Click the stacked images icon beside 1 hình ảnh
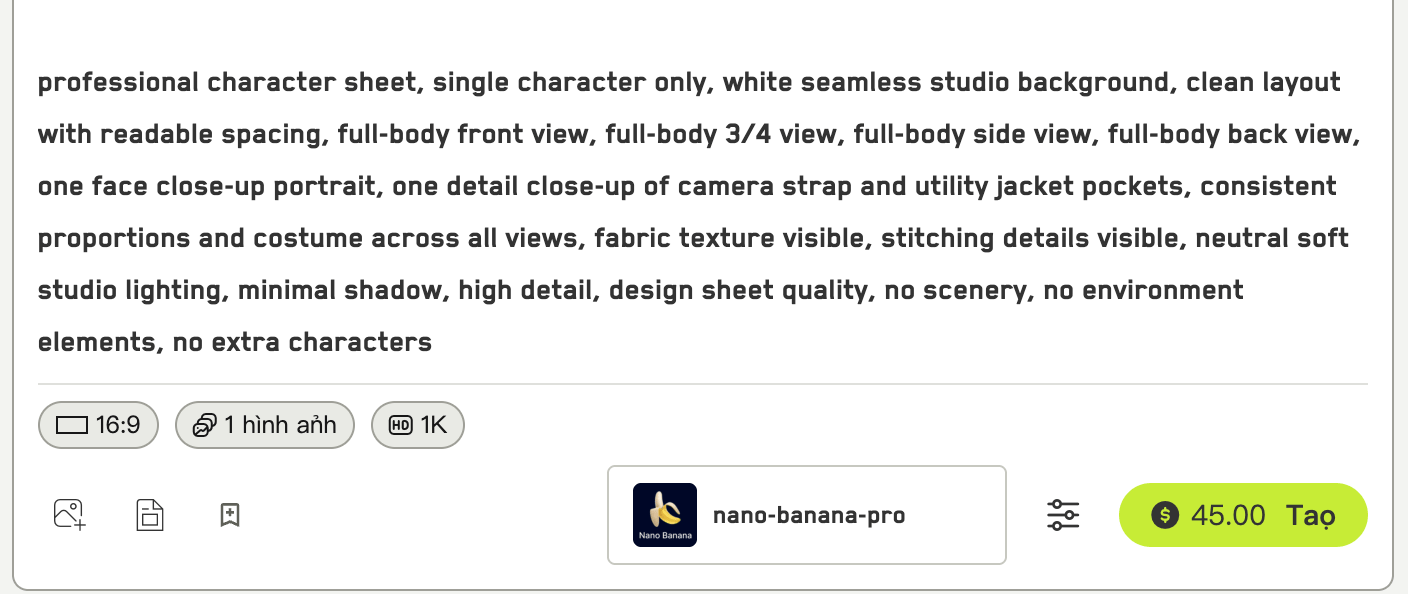1408x594 pixels. coord(204,425)
